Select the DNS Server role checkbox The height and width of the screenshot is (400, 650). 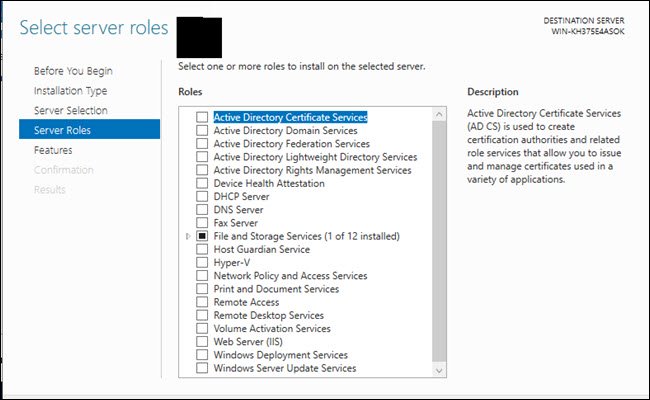(203, 210)
